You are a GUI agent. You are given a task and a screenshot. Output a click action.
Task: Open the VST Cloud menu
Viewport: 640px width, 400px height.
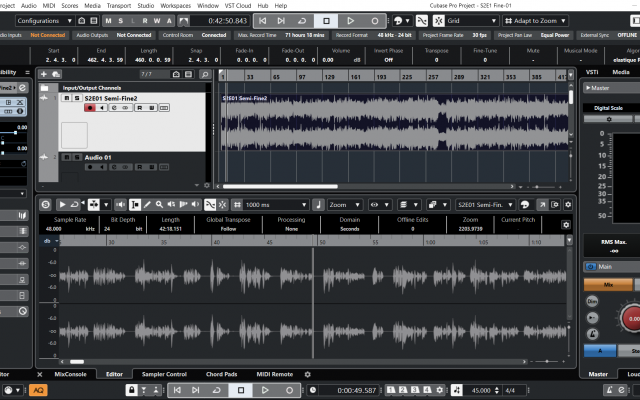pyautogui.click(x=238, y=6)
